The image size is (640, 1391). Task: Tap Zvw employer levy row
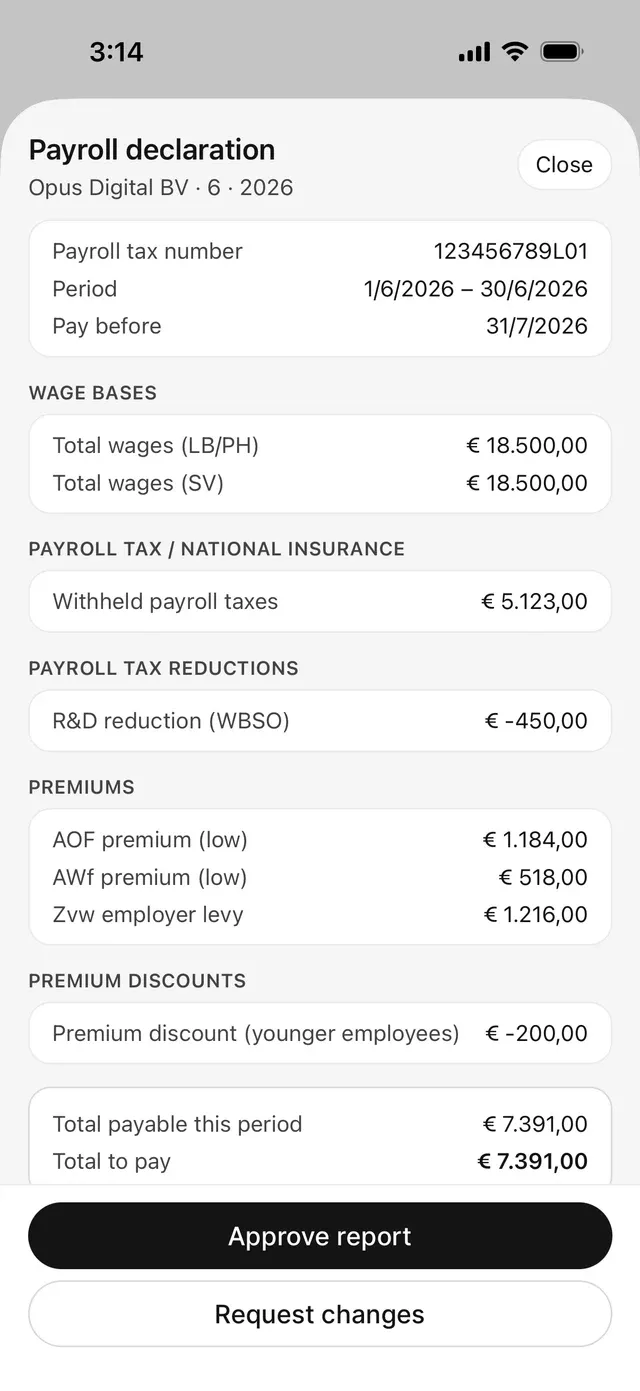(320, 914)
